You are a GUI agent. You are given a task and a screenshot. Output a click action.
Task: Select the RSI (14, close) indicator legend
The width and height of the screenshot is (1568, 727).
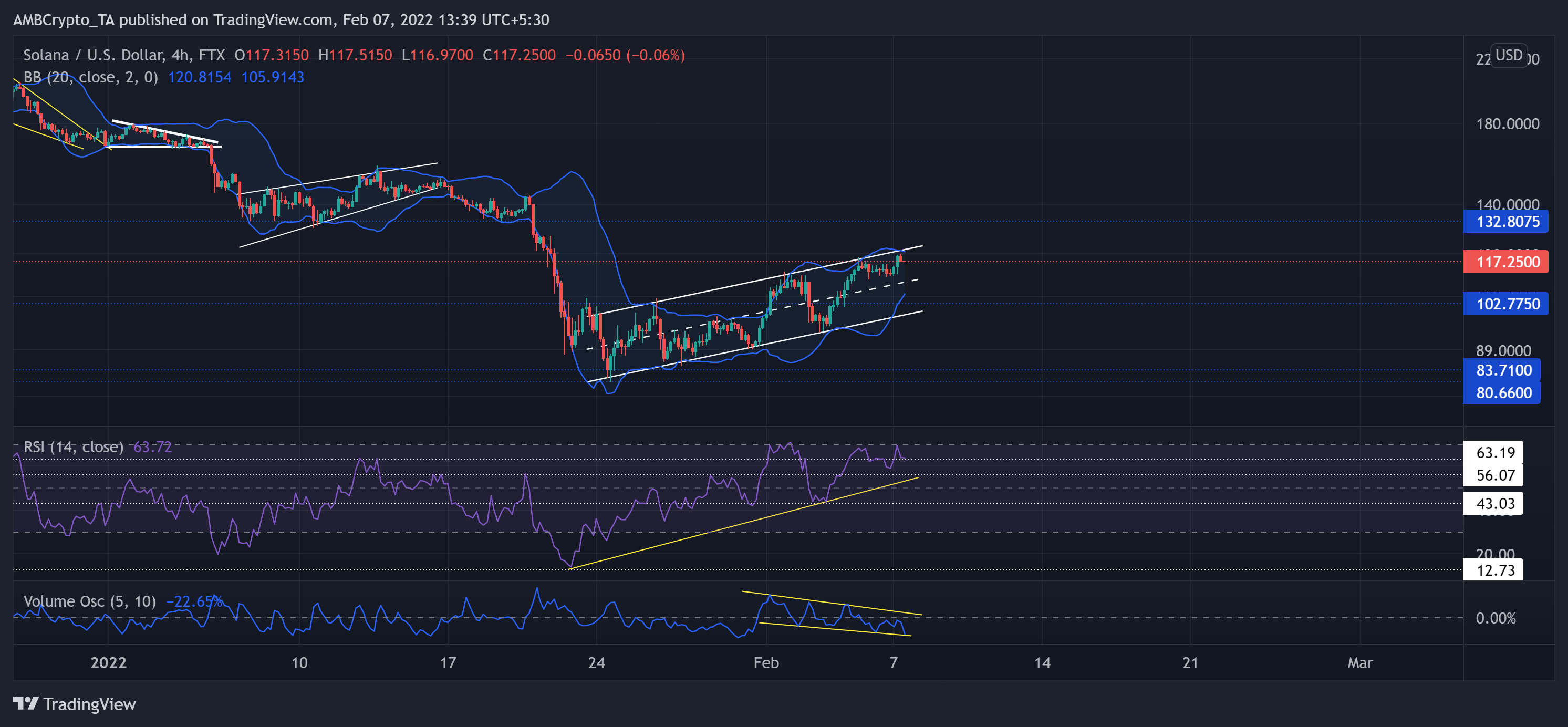pyautogui.click(x=73, y=447)
